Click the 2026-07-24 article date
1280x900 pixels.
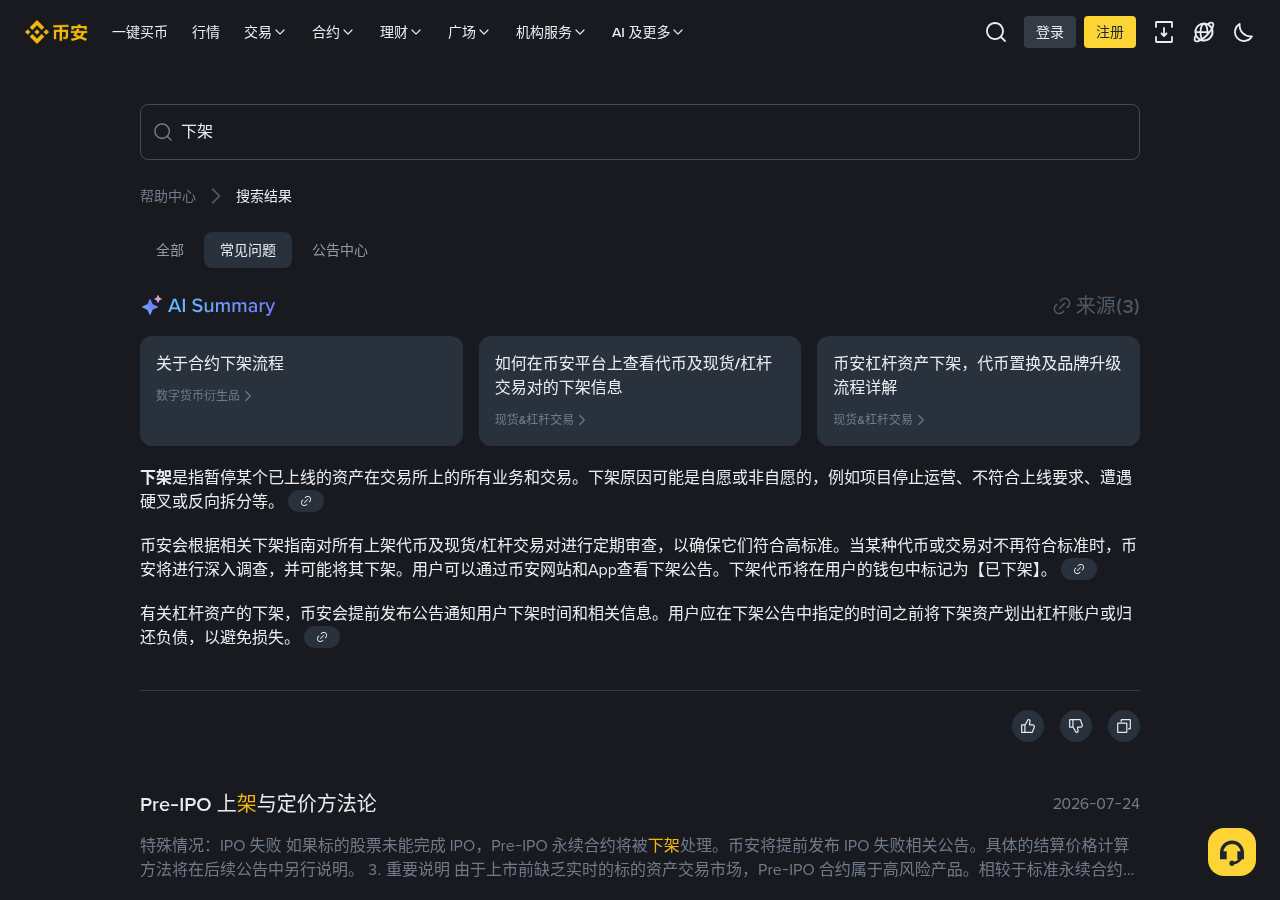1096,804
